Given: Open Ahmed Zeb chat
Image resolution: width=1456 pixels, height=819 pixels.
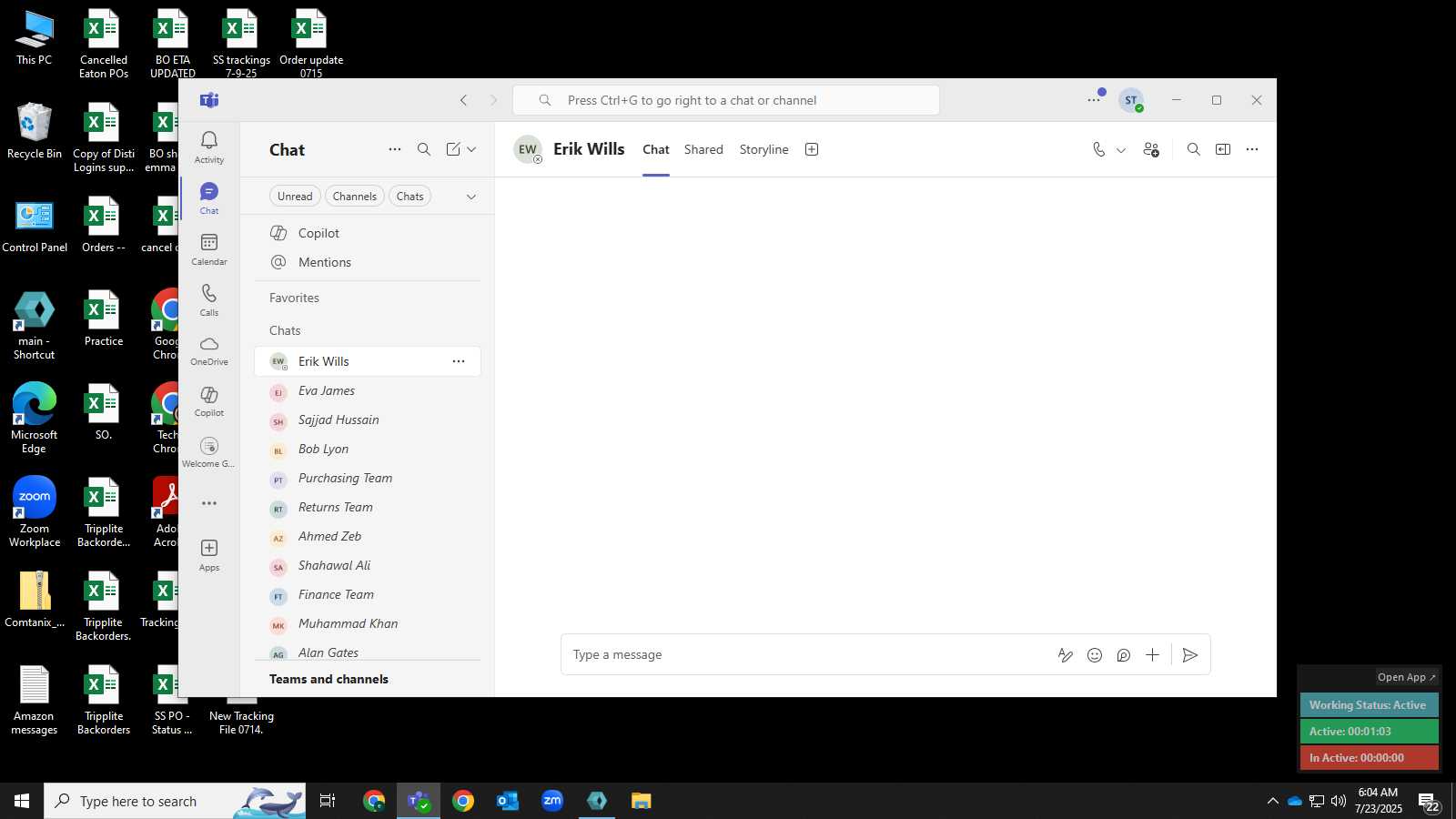Looking at the screenshot, I should (368, 536).
